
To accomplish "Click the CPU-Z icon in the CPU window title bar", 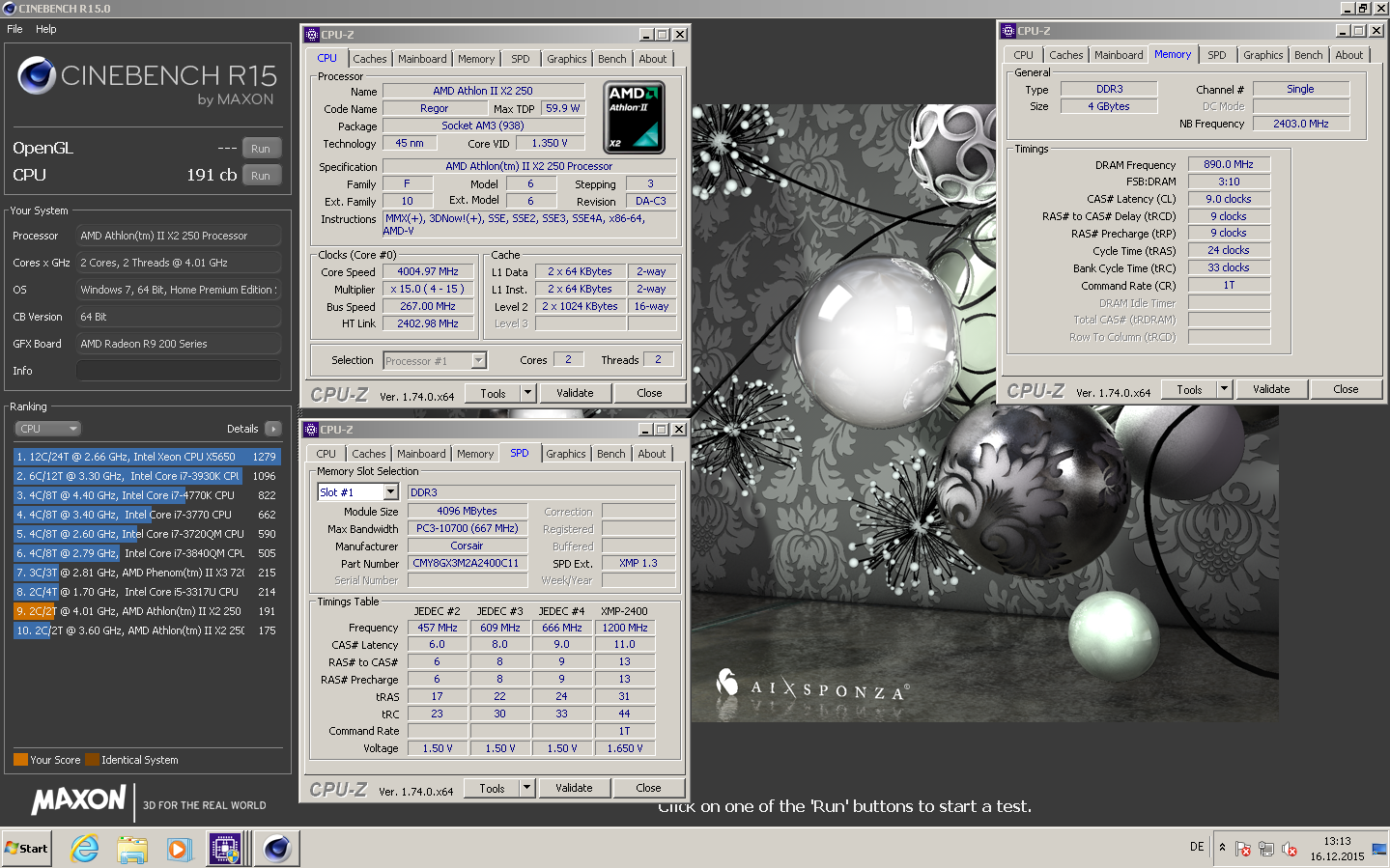I will (311, 35).
